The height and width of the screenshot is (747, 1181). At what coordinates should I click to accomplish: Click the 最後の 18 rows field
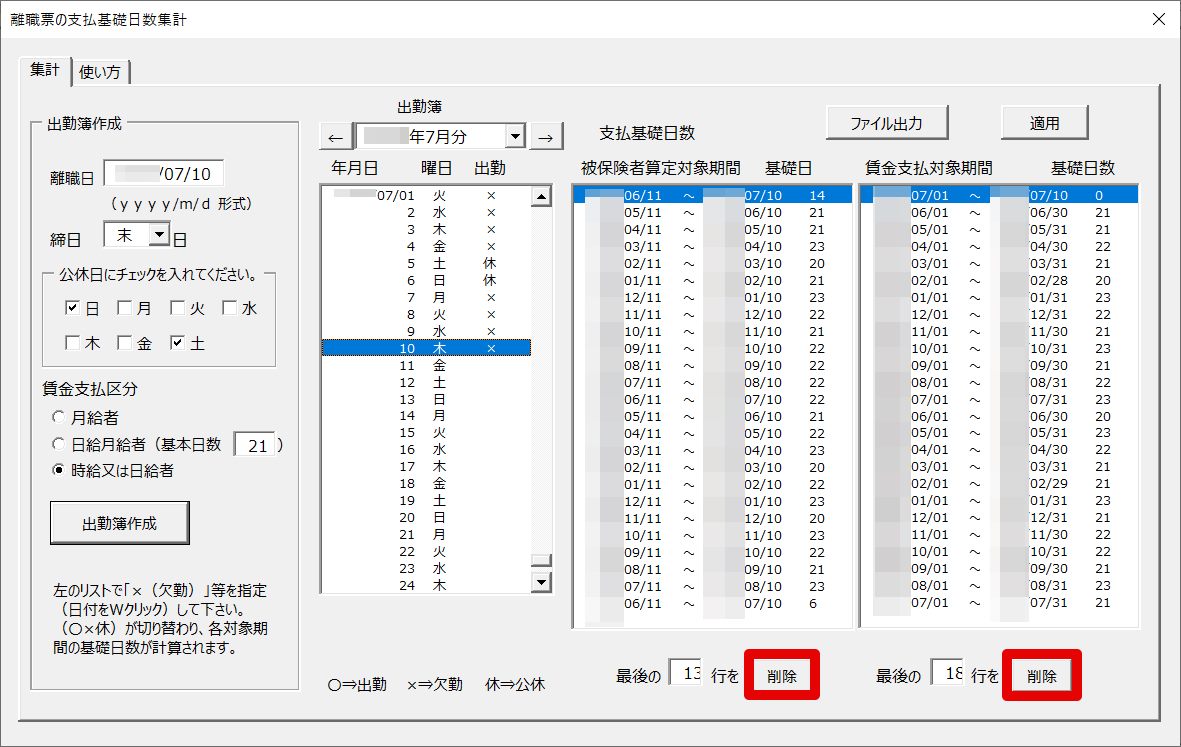tap(948, 672)
